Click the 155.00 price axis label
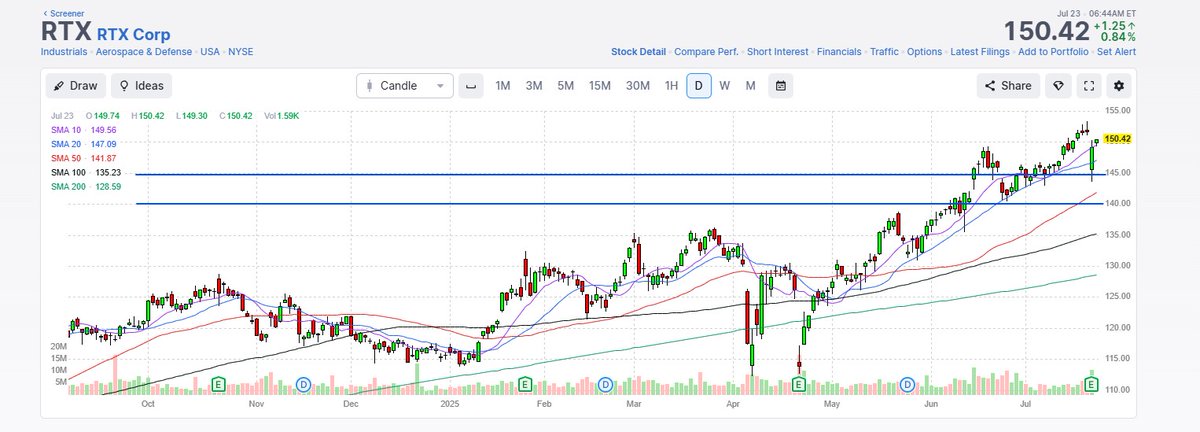Screen dimensions: 1200x432 pyautogui.click(x=1118, y=111)
